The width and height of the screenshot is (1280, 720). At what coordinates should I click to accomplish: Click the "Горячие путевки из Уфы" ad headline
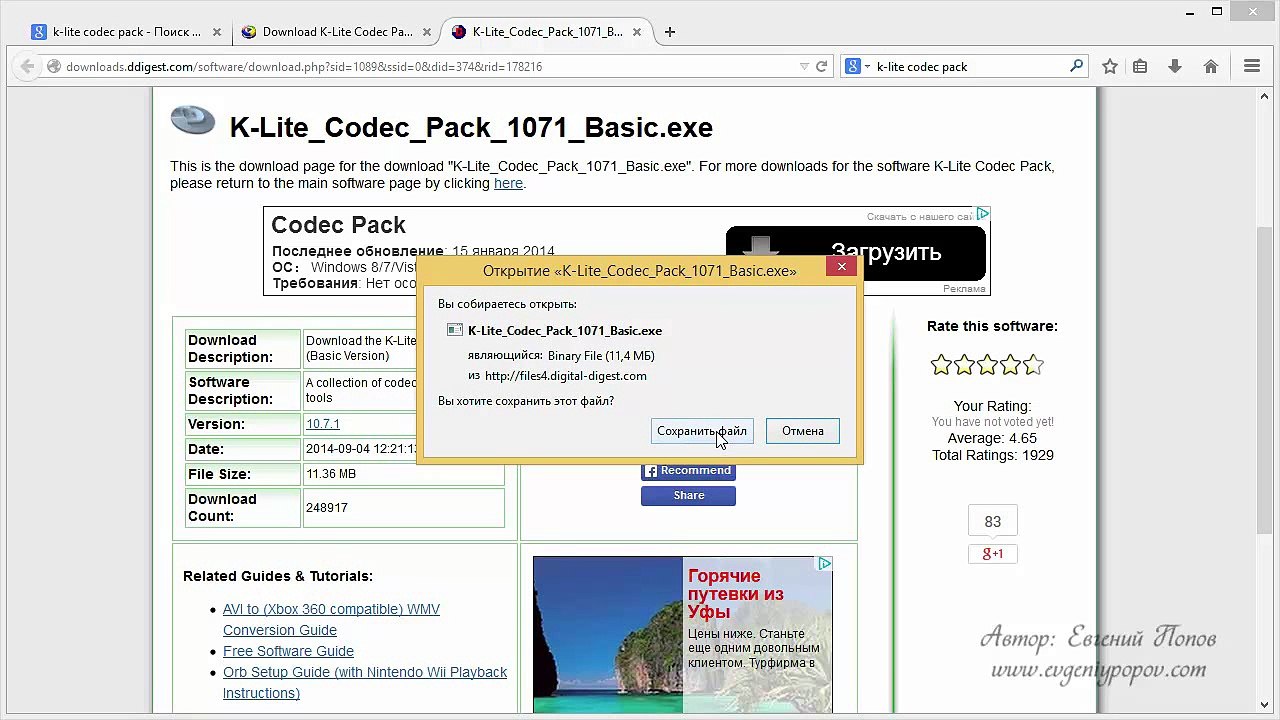(735, 594)
